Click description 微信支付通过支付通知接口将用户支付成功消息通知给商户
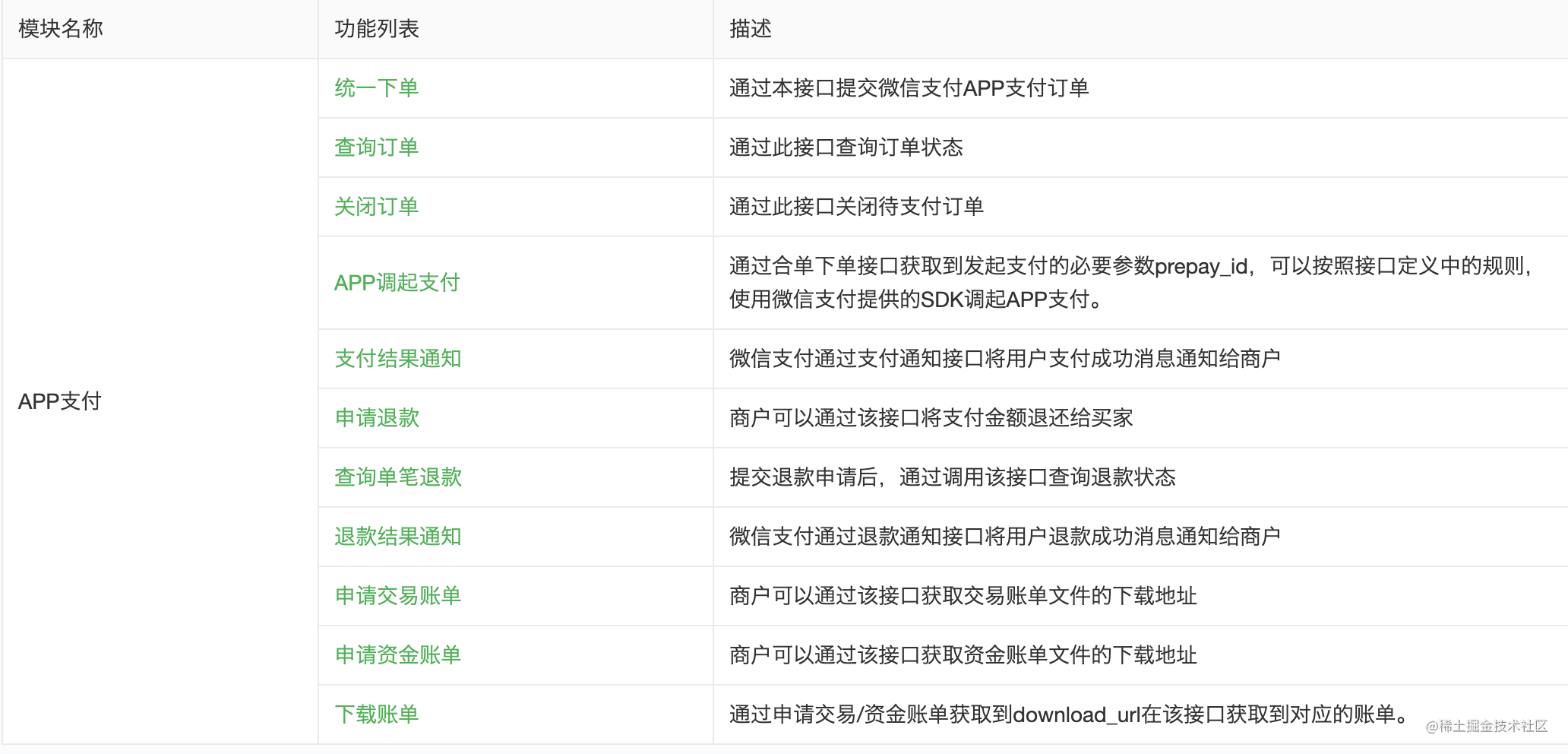Viewport: 1568px width, 754px height. 1005,359
